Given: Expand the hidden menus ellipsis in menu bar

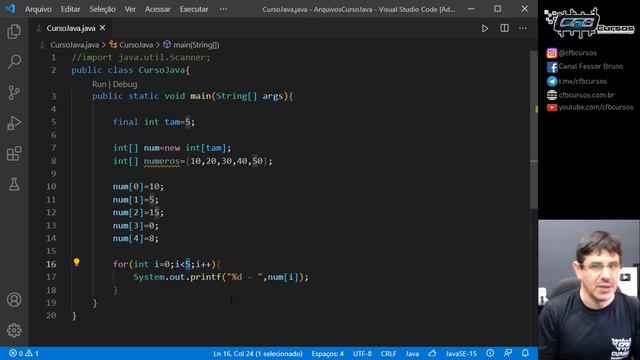Looking at the screenshot, I should 223,9.
